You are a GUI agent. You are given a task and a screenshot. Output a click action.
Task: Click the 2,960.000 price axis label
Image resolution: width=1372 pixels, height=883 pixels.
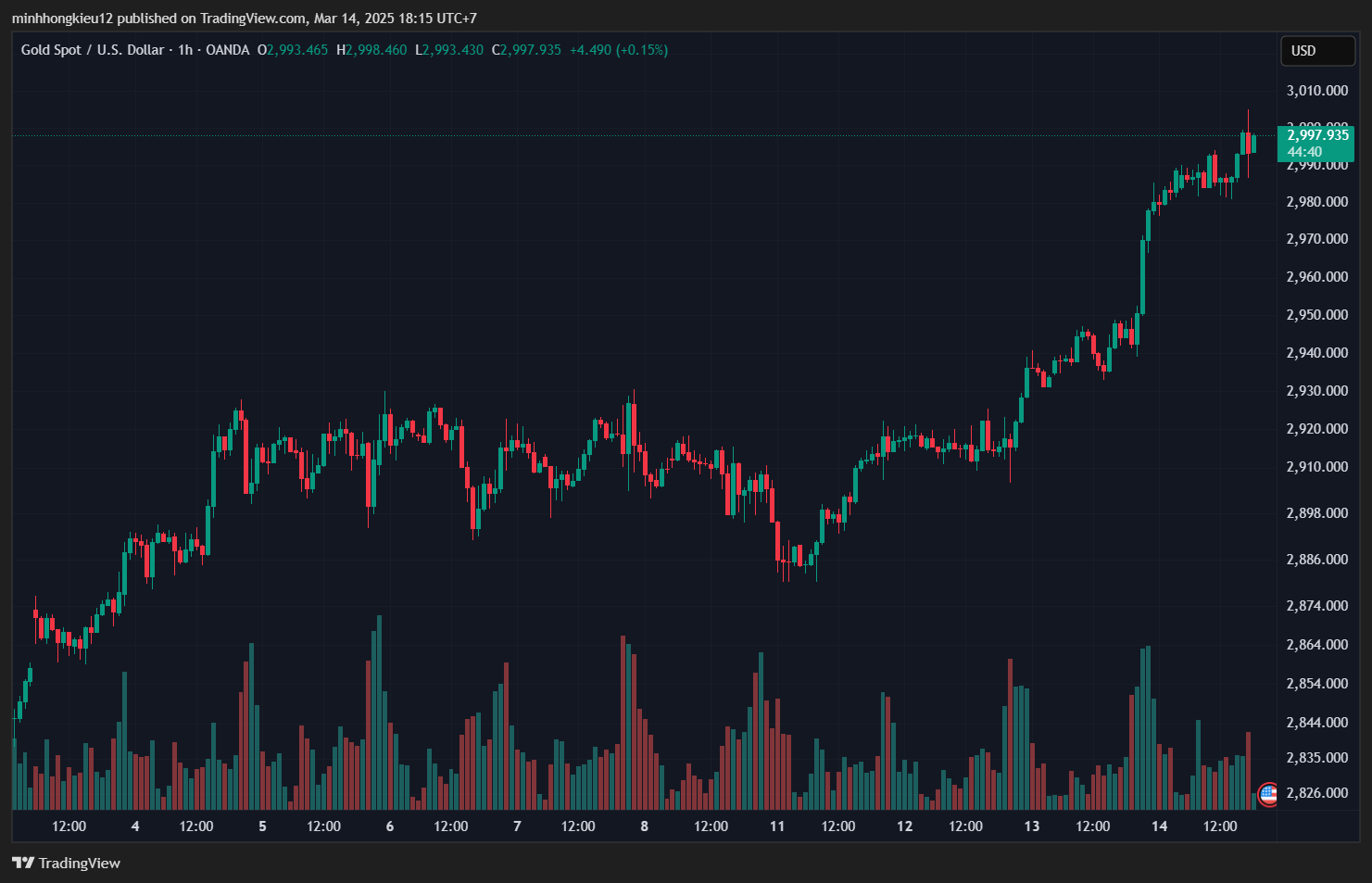point(1316,276)
